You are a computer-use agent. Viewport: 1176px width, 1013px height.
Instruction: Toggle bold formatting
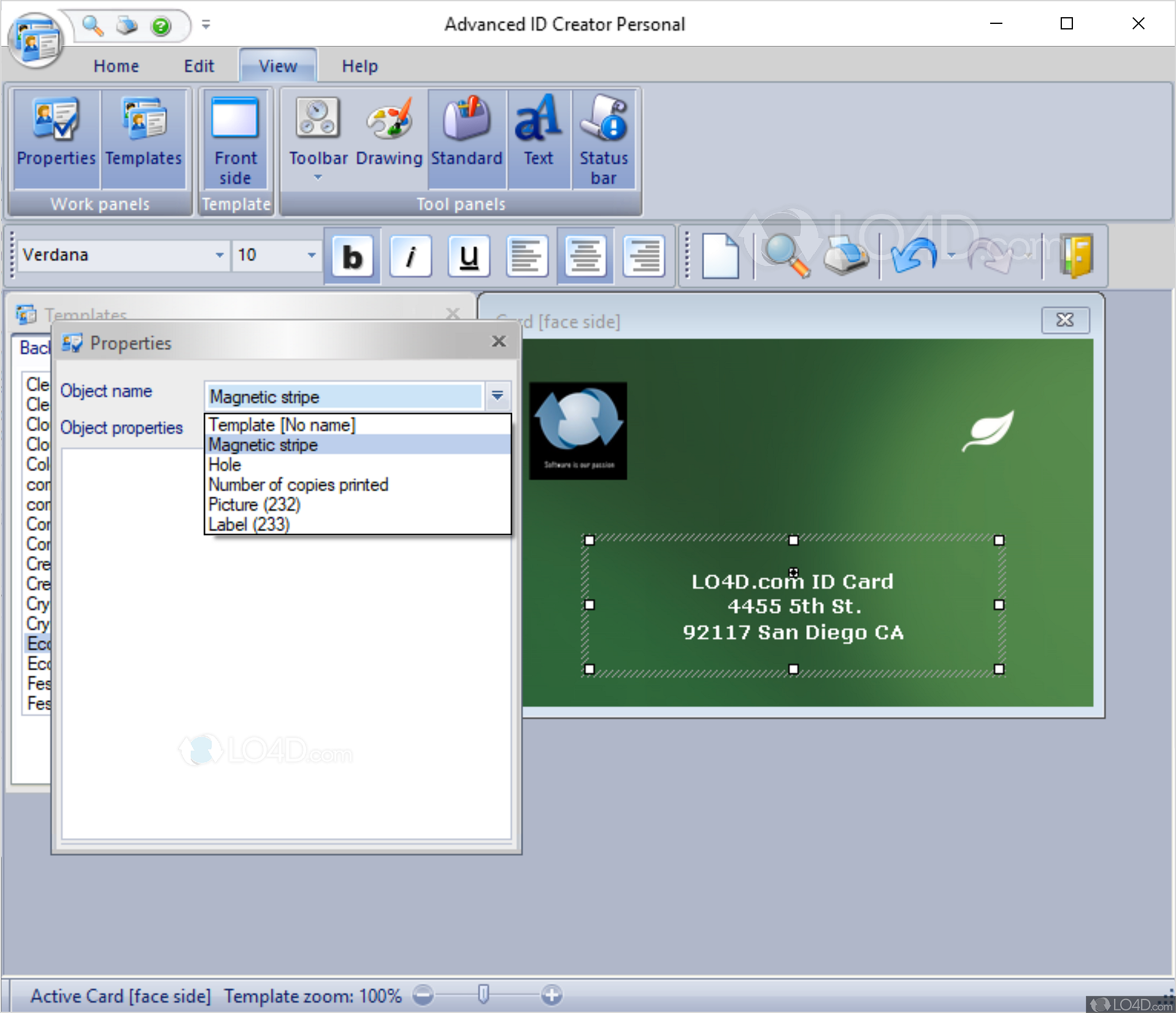pos(352,256)
